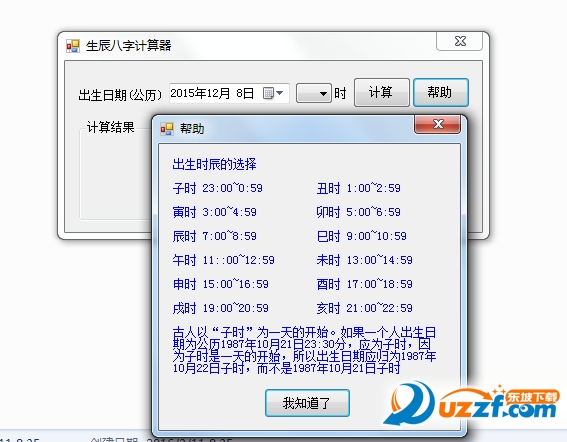Click the text 申时 15:00~16:59

(x=221, y=284)
